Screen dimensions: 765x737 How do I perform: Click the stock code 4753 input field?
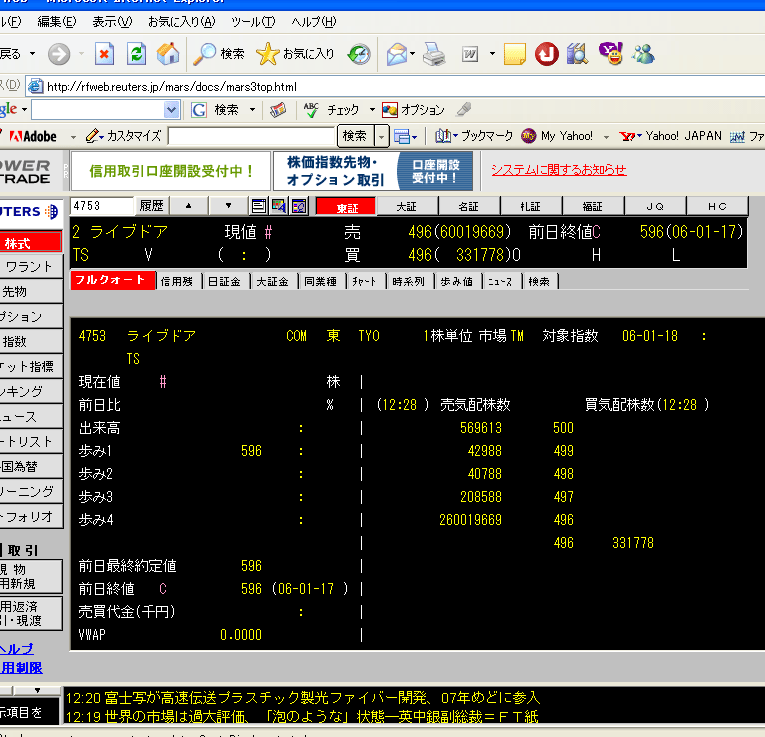pos(101,206)
